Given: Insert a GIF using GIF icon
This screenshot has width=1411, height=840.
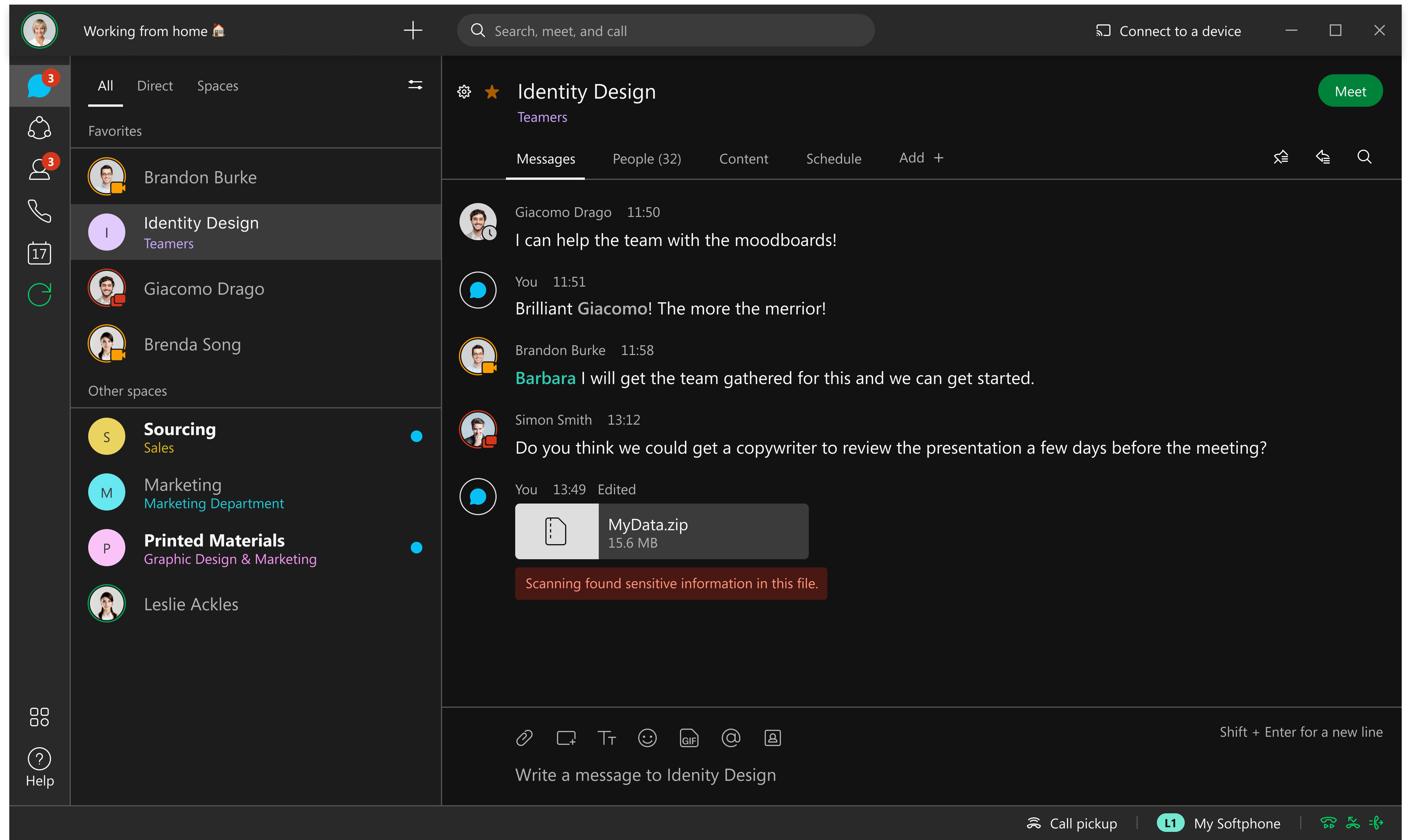Looking at the screenshot, I should click(x=689, y=738).
